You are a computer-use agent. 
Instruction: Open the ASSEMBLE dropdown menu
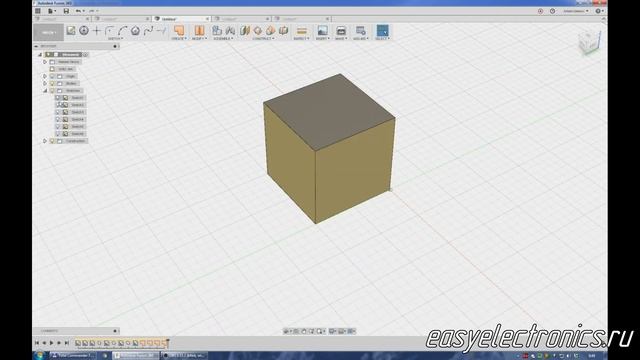pyautogui.click(x=223, y=38)
